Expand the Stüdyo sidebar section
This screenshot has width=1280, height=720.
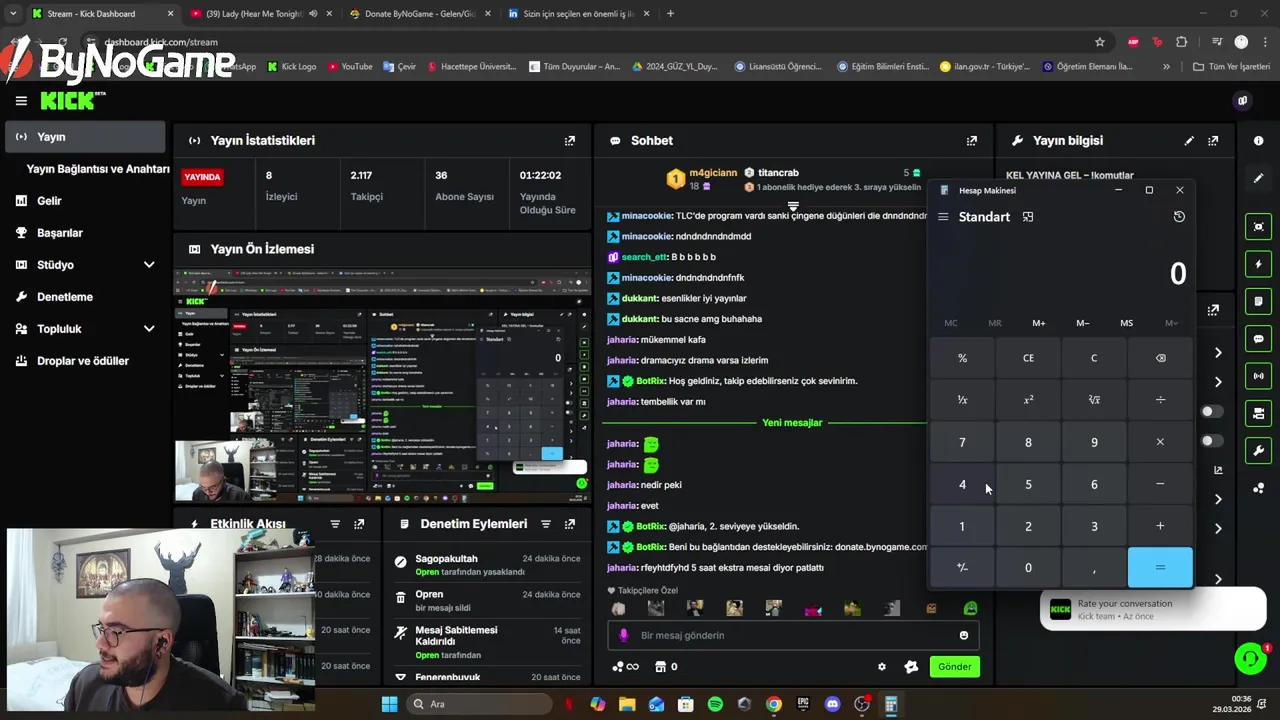coord(149,265)
